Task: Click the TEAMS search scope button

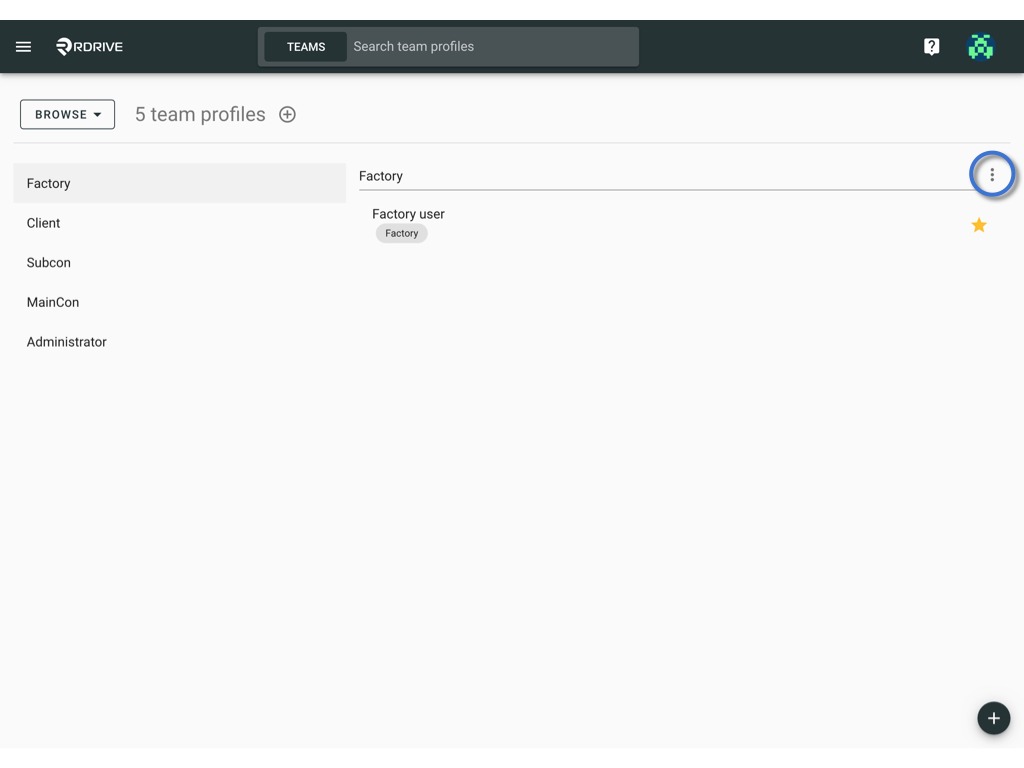Action: coord(306,47)
